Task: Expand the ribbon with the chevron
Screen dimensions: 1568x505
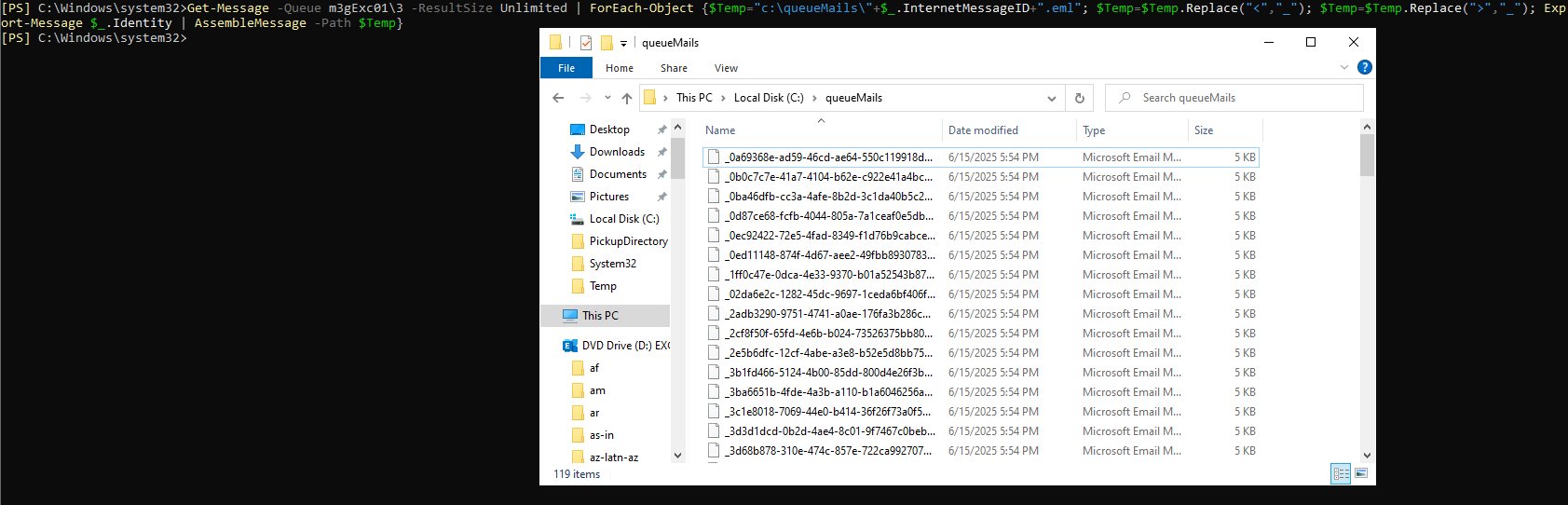Action: 1343,67
